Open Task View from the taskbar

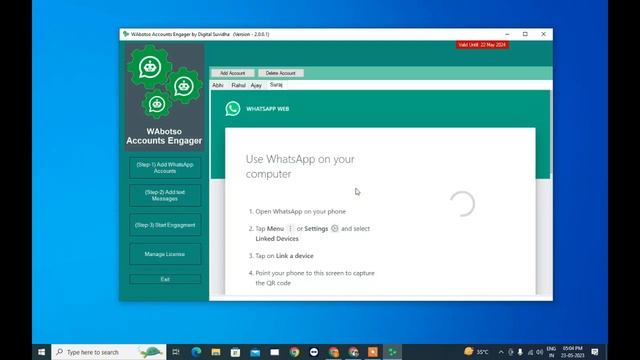click(x=176, y=352)
